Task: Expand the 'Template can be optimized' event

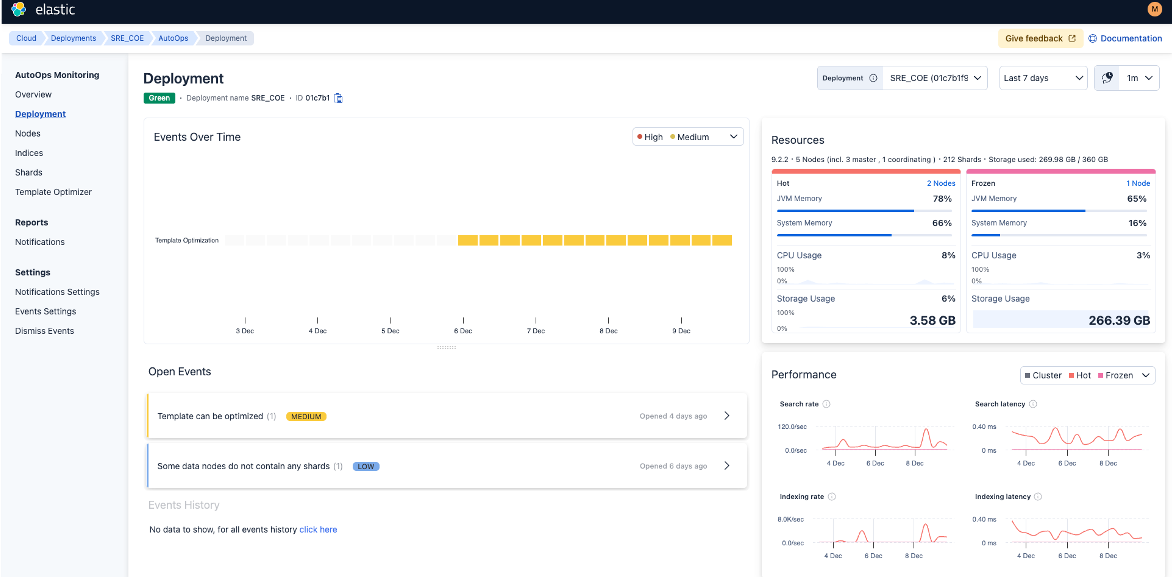Action: pos(726,416)
